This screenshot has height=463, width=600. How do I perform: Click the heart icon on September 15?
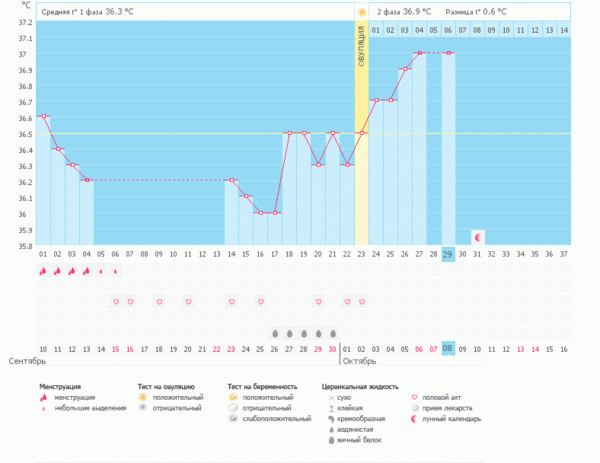(x=115, y=301)
